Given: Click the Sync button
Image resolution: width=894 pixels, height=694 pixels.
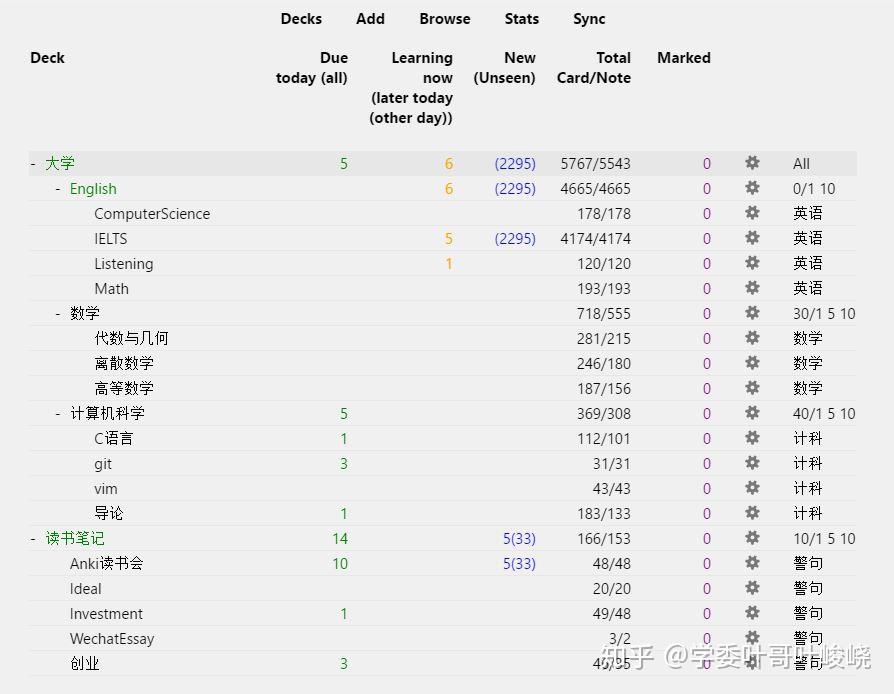Looking at the screenshot, I should click(x=589, y=19).
